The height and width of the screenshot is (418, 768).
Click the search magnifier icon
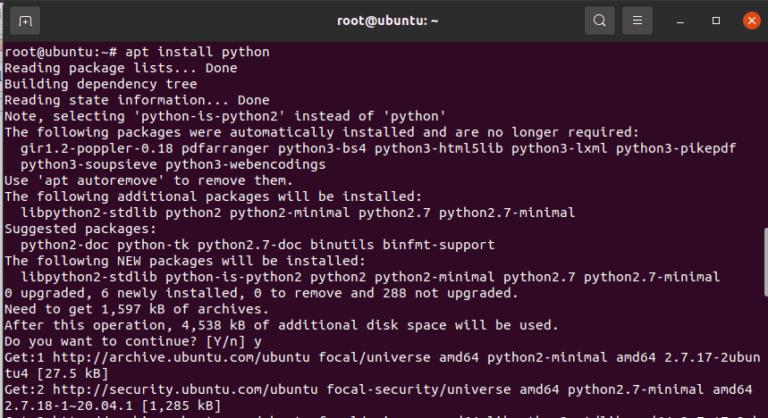pyautogui.click(x=599, y=20)
